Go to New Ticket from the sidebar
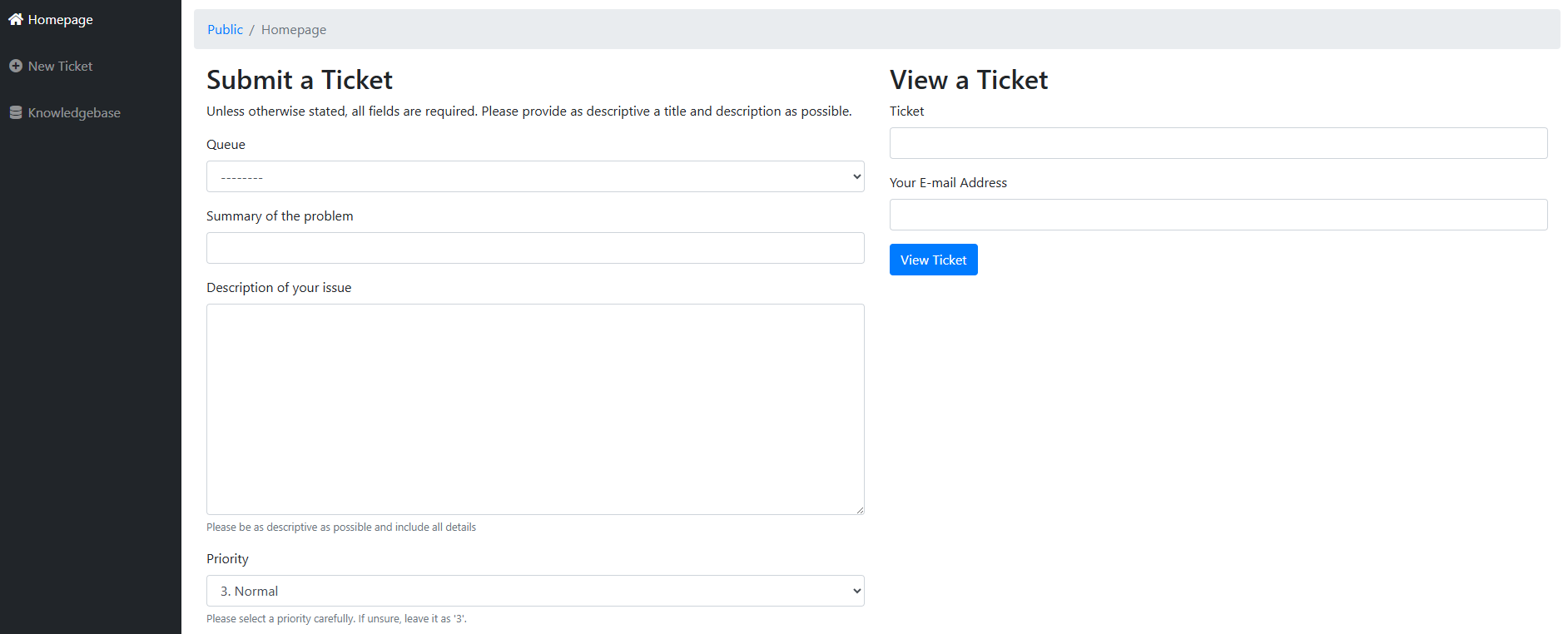This screenshot has width=1568, height=634. 60,66
